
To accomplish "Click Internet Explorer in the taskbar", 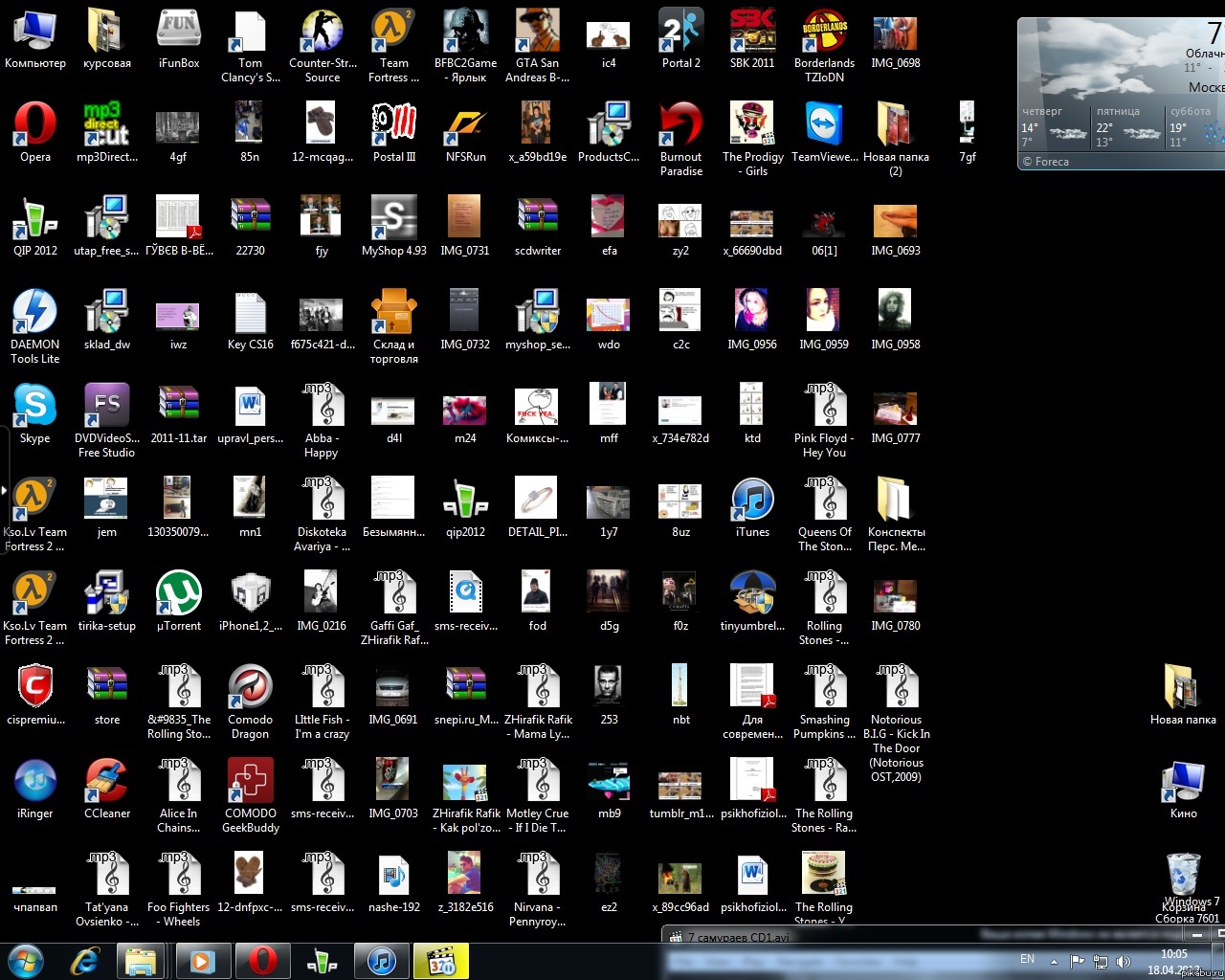I will click(x=85, y=961).
